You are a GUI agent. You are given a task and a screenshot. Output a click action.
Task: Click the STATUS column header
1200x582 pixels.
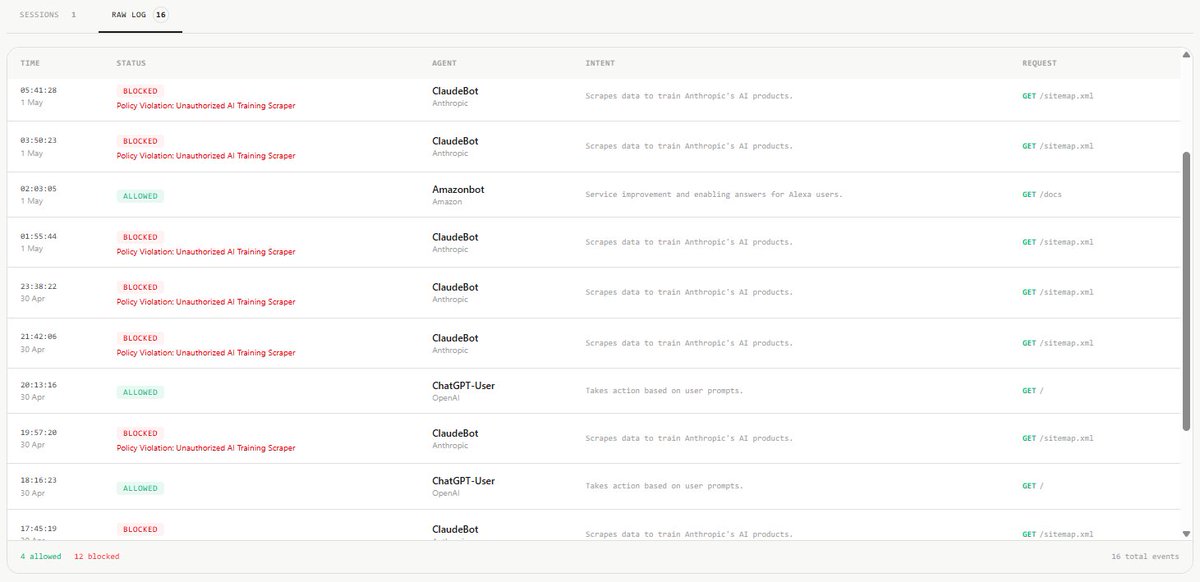pos(131,63)
